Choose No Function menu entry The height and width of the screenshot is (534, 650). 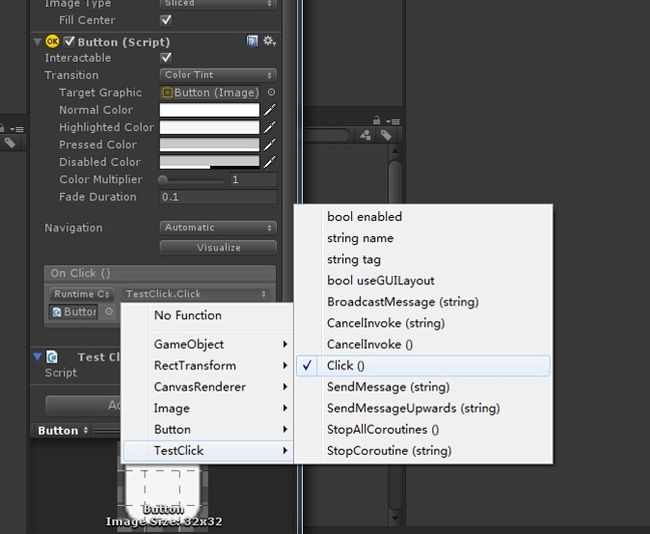click(208, 315)
